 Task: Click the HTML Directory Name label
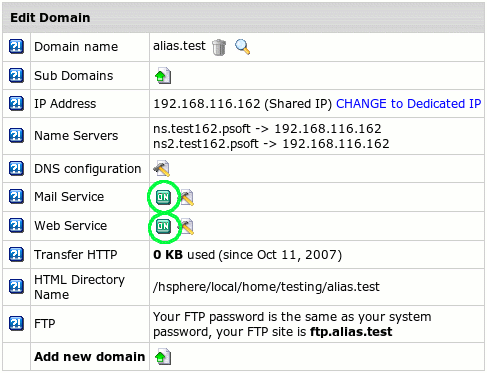(79, 287)
